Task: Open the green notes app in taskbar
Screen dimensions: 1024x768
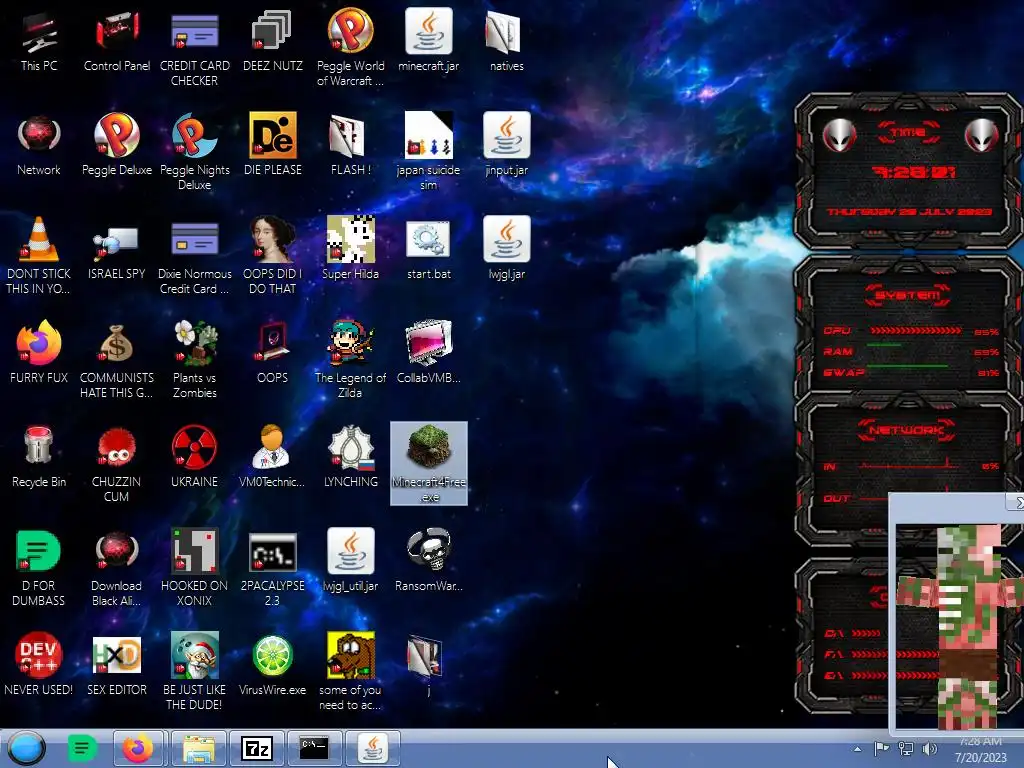Action: [82, 748]
